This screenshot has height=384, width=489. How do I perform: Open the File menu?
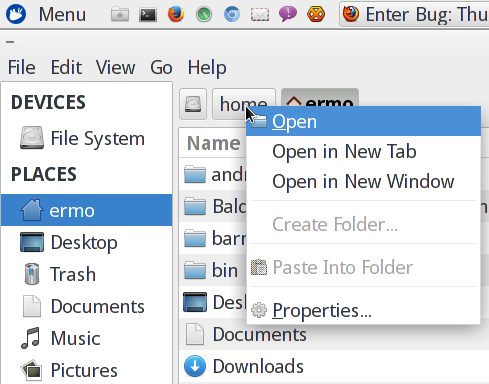[x=22, y=68]
